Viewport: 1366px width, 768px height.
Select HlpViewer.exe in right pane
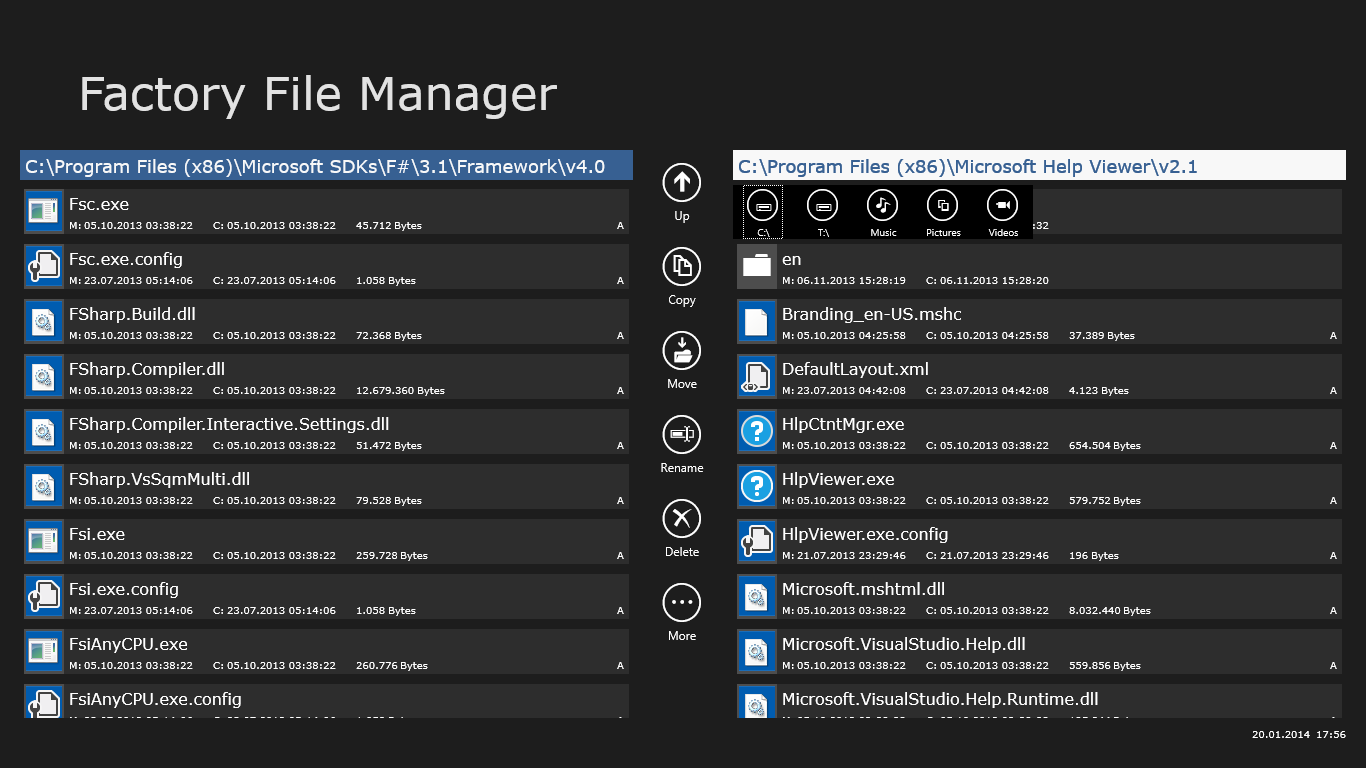click(1039, 487)
